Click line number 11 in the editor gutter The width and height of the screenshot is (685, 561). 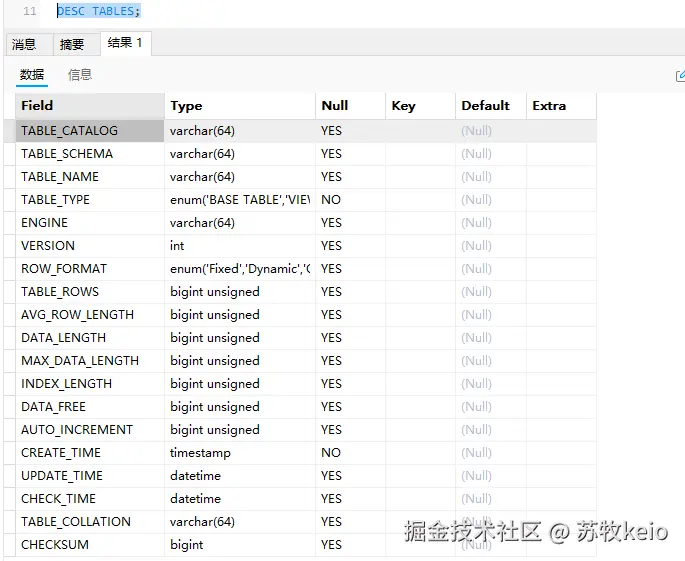(x=30, y=11)
